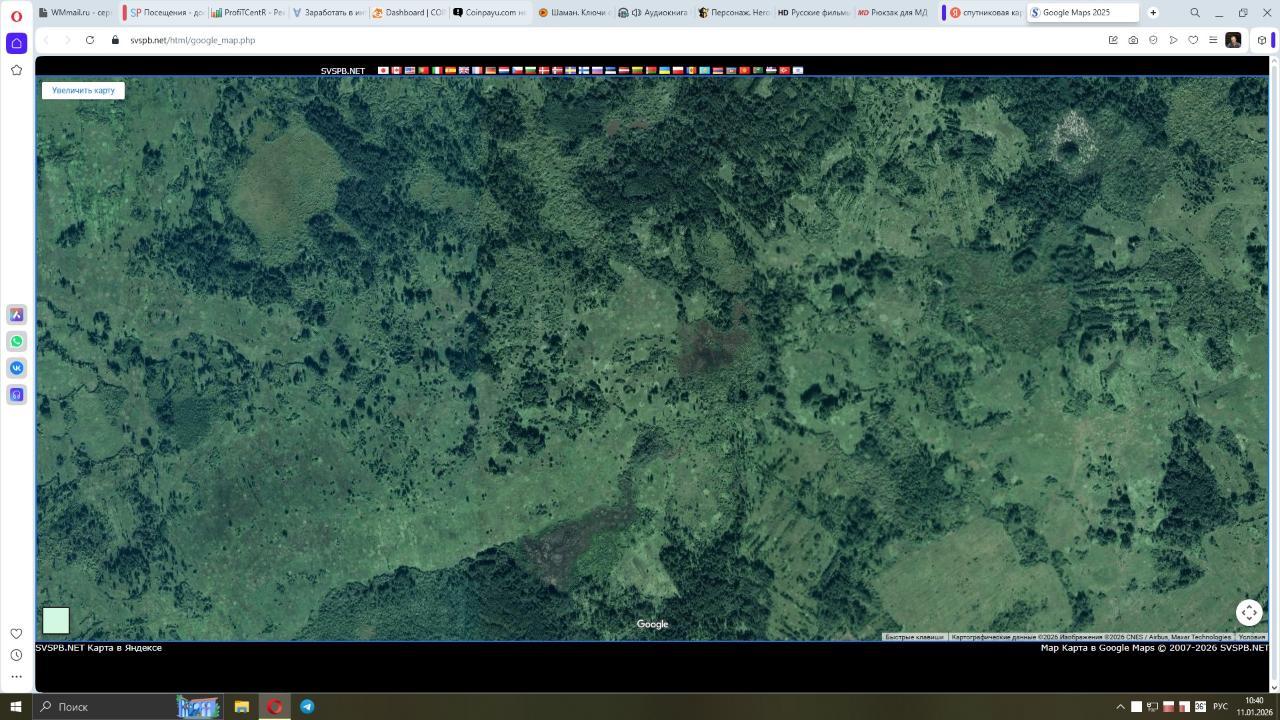Show hidden system tray icons chevron
Viewport: 1280px width, 720px height.
click(1120, 707)
